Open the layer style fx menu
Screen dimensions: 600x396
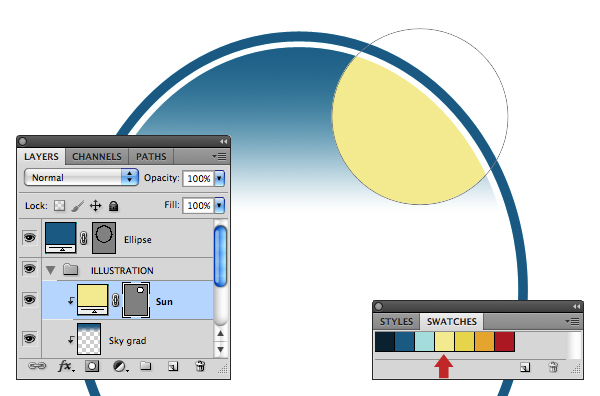(66, 367)
